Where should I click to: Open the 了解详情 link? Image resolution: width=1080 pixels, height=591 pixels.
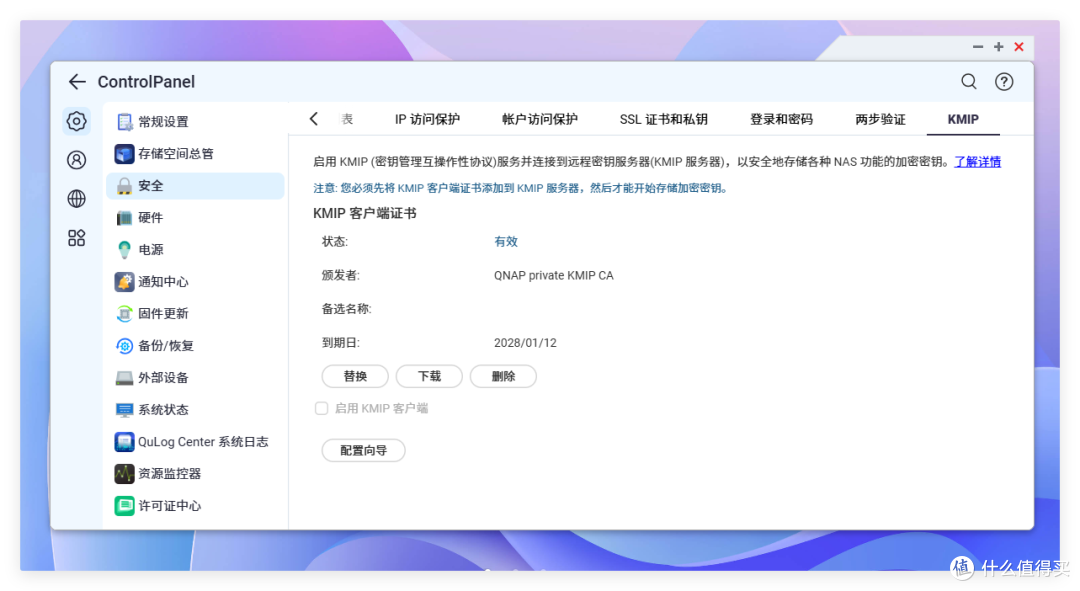[977, 162]
